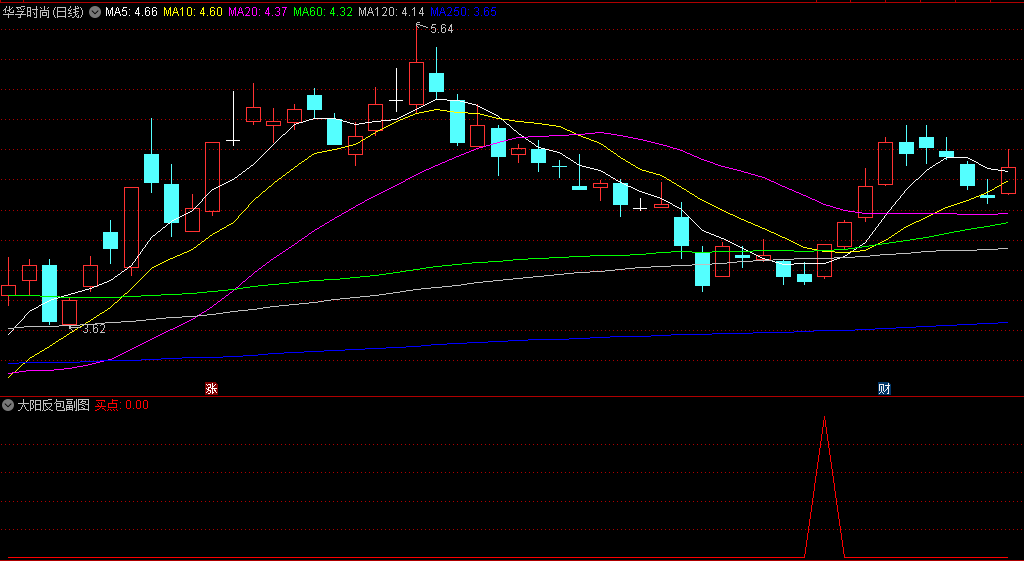Expand the 大阳反包副图 indicator dropdown arrow
Screen dimensions: 1024x561
tap(8, 405)
